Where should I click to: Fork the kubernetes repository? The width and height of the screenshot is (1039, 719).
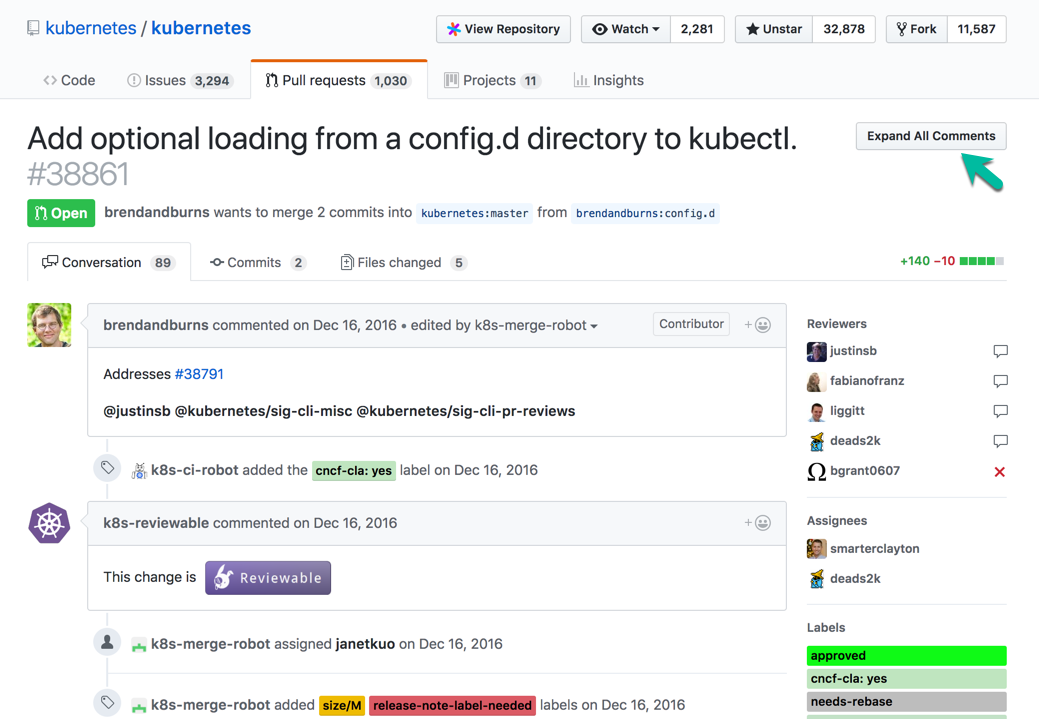(917, 29)
